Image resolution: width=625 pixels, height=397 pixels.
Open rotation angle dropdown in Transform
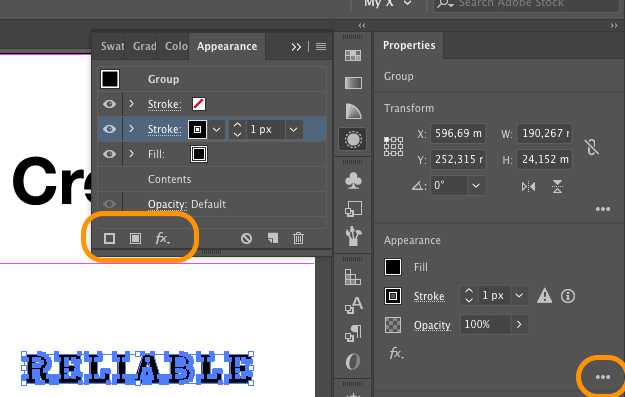point(476,186)
